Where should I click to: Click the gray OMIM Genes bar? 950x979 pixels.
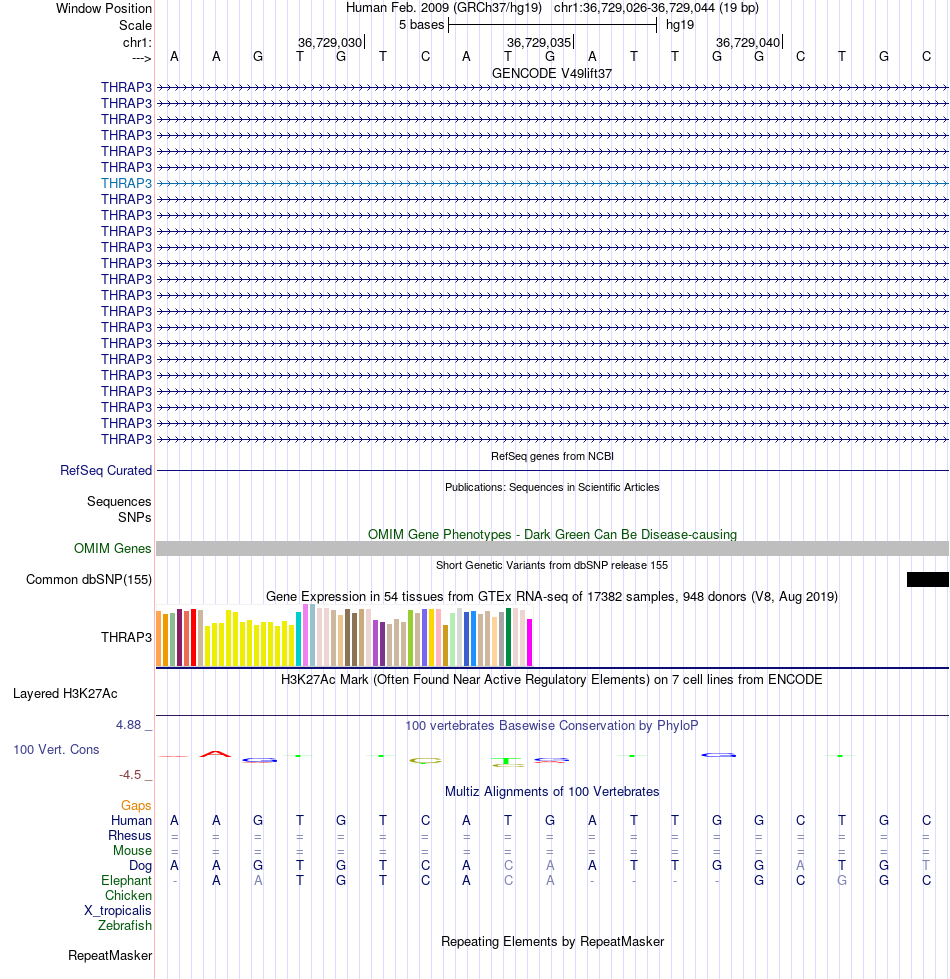[x=552, y=548]
